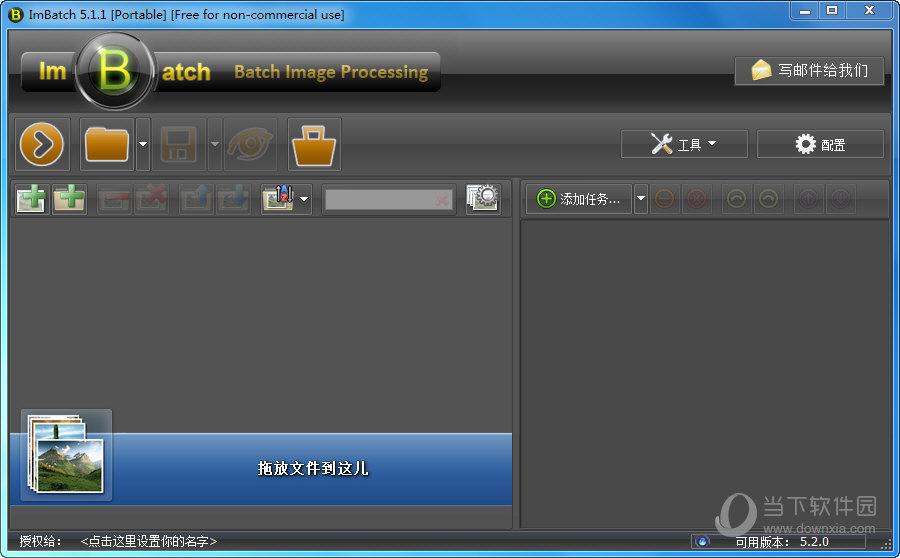Image resolution: width=900 pixels, height=558 pixels.
Task: Expand the dropdown arrow beside the folder icon
Action: (143, 144)
